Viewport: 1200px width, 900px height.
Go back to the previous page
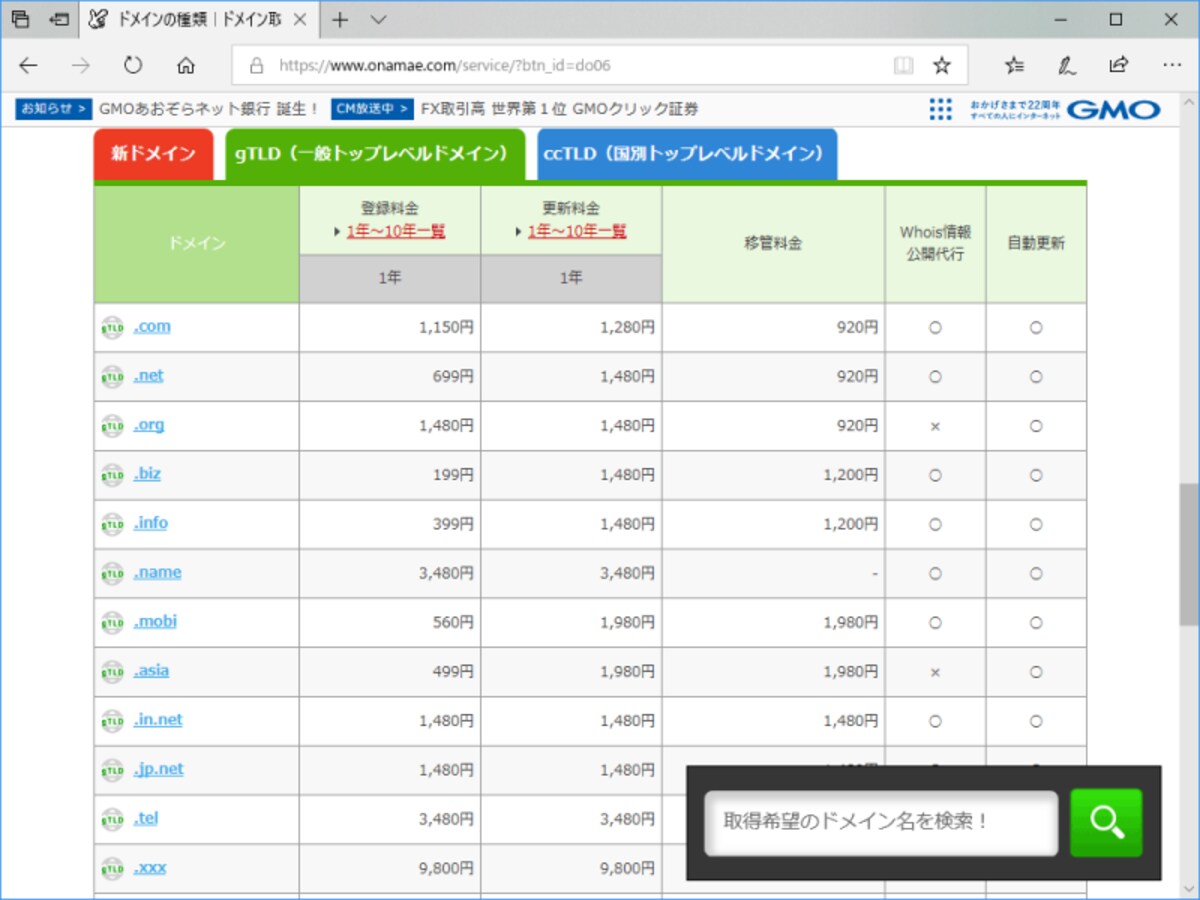pos(28,66)
